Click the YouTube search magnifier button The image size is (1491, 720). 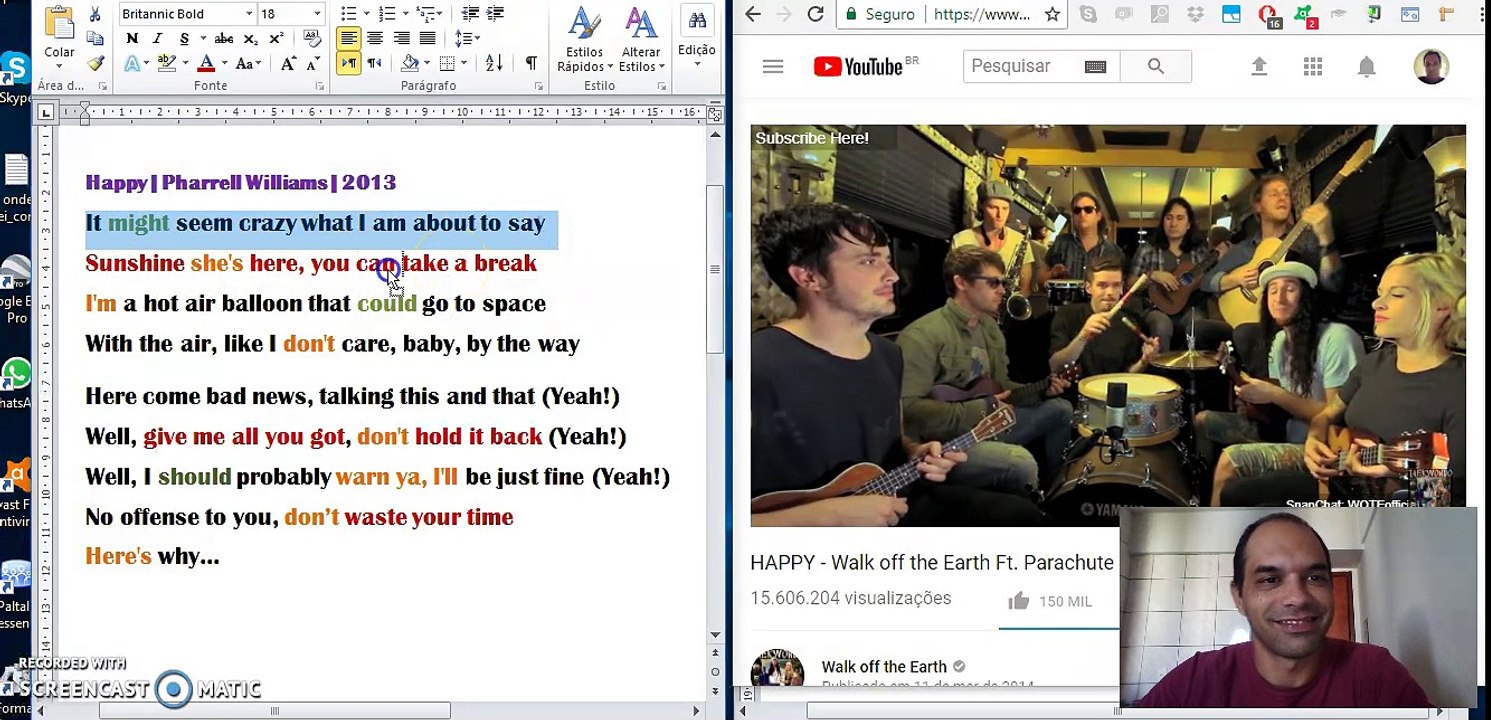tap(1156, 66)
